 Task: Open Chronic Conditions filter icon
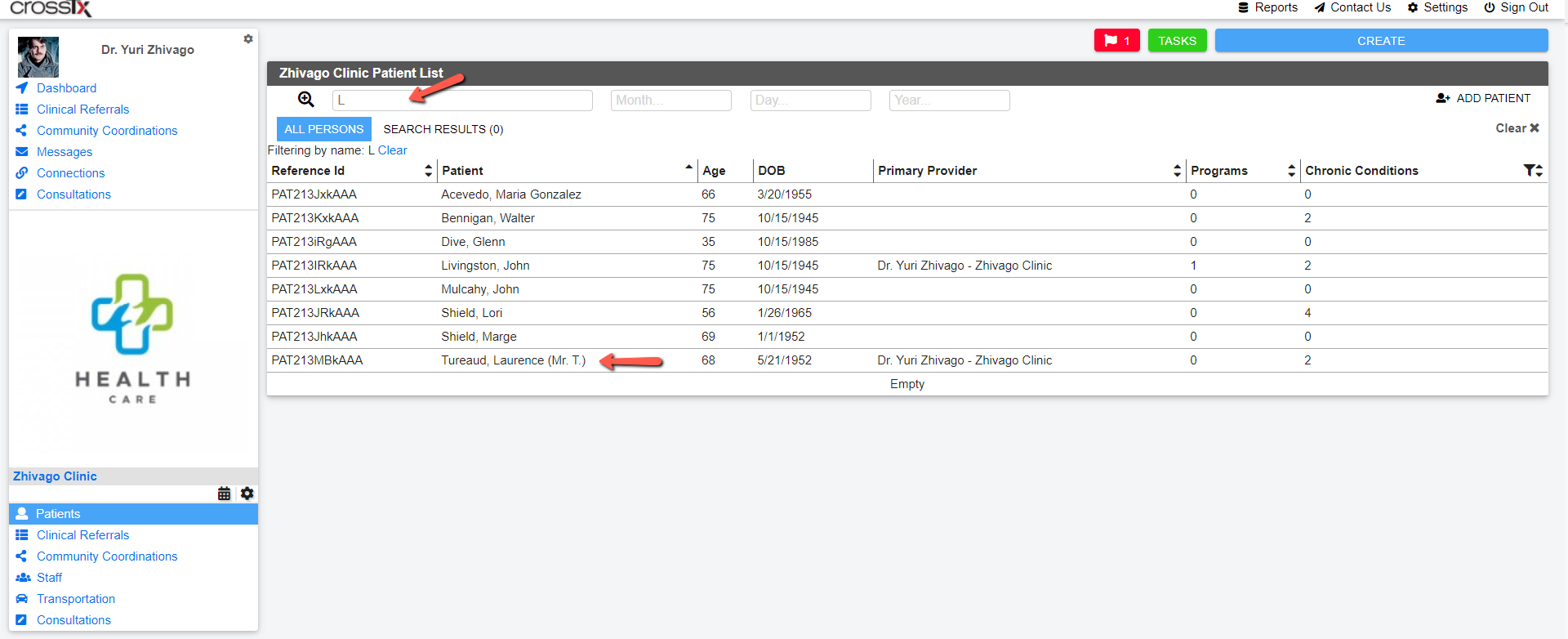point(1529,170)
